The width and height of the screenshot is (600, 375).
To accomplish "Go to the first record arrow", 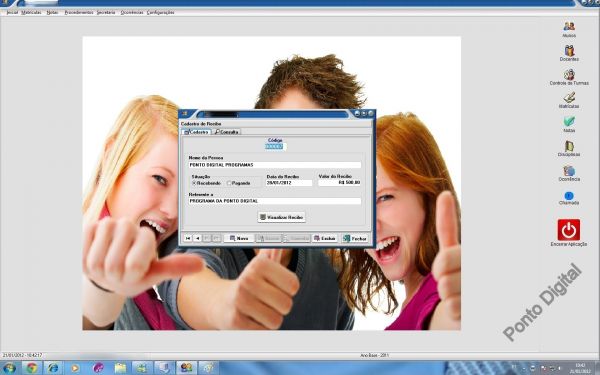I will point(188,238).
